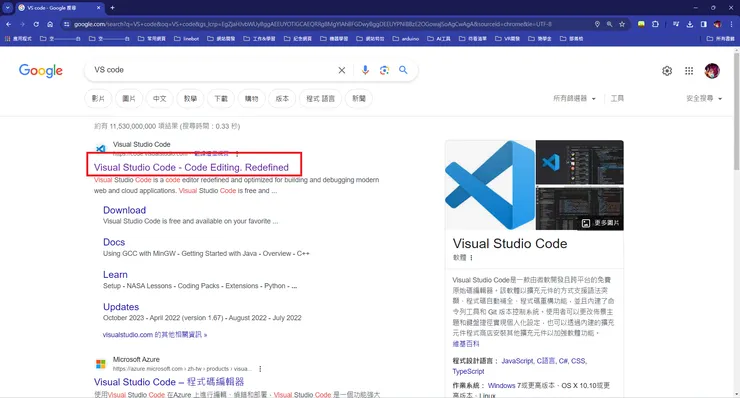Open the Google apps grid
Viewport: 740px width, 398px height.
(689, 71)
